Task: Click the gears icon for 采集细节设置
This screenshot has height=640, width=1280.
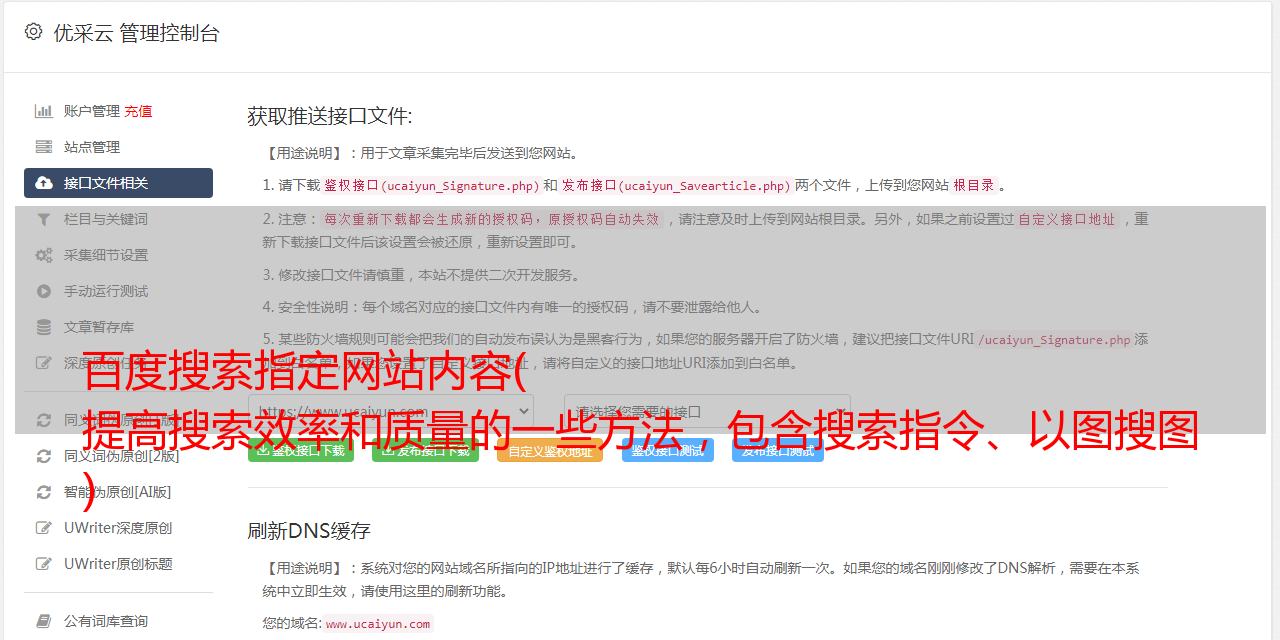Action: pos(44,255)
